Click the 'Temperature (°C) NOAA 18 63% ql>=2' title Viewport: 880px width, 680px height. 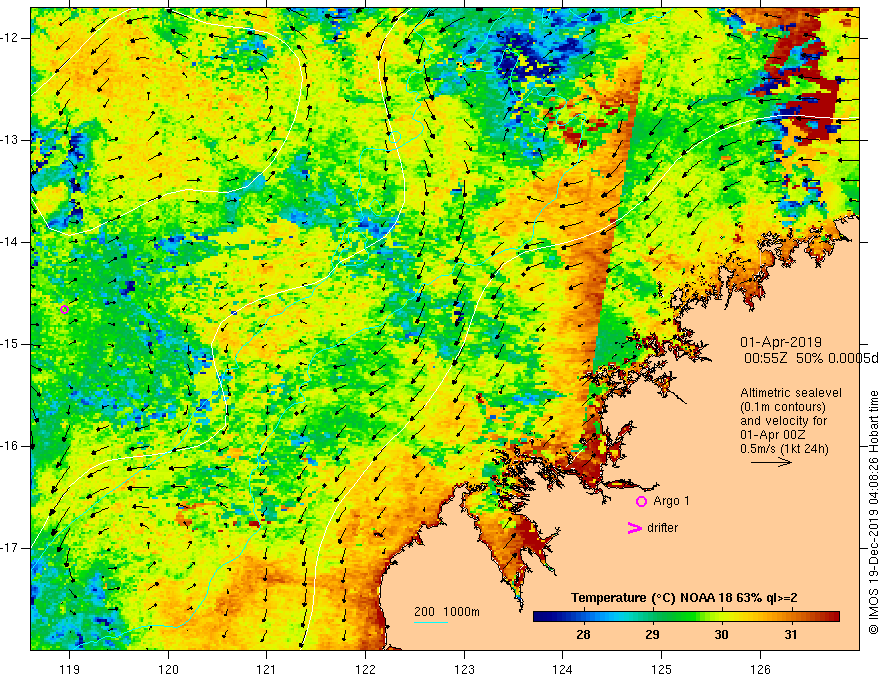(684, 598)
